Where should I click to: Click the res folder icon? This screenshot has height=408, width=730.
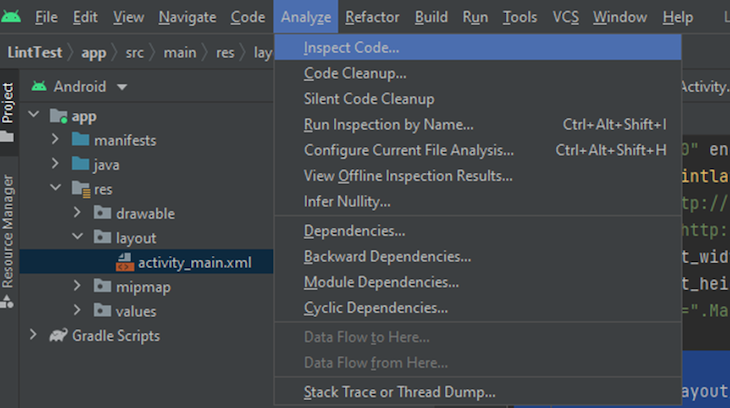tap(81, 188)
